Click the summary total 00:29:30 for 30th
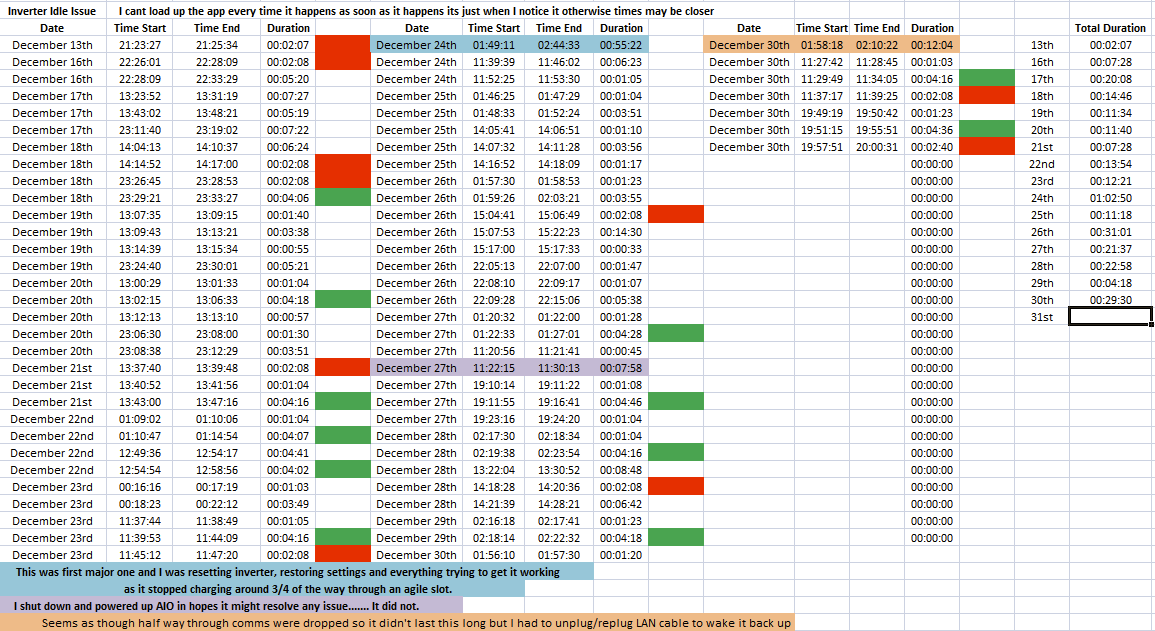Screen dimensions: 1155x631 click(1110, 300)
